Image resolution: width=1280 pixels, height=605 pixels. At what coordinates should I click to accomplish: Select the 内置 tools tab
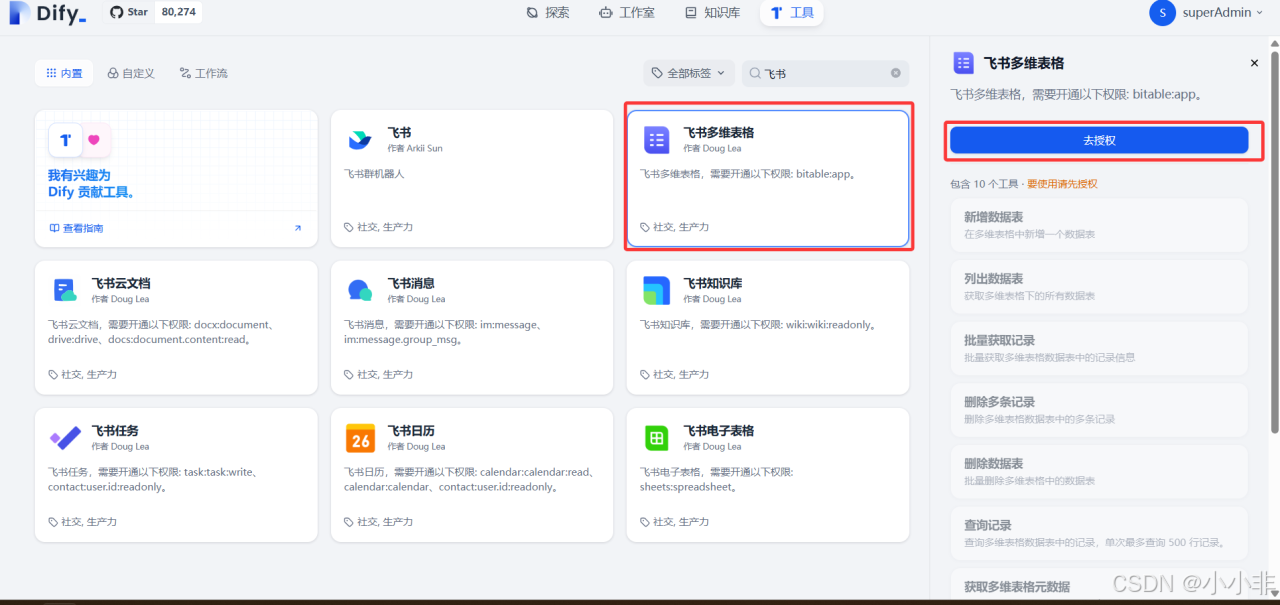(x=64, y=73)
